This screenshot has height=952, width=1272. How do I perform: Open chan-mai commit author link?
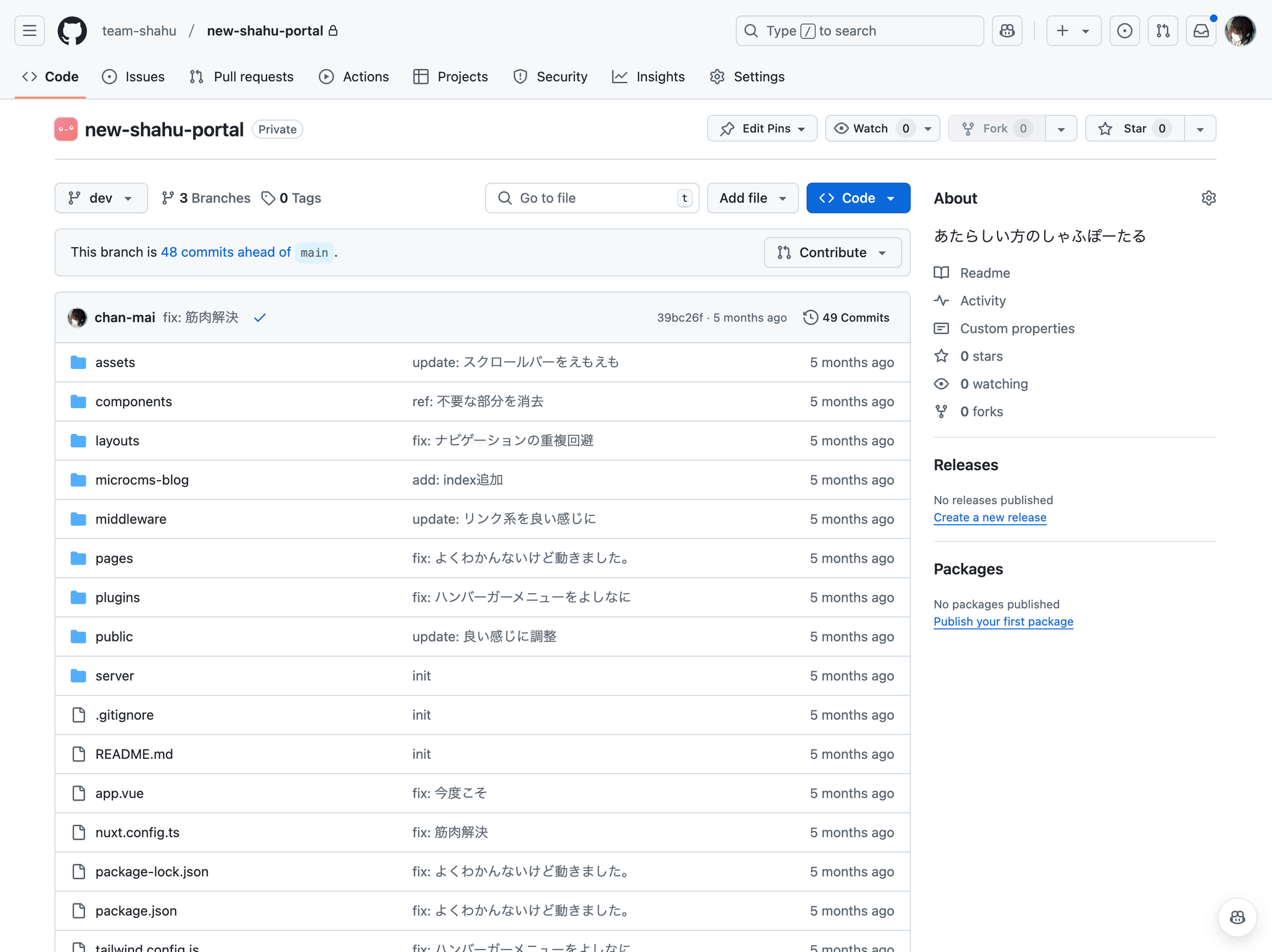pyautogui.click(x=125, y=317)
